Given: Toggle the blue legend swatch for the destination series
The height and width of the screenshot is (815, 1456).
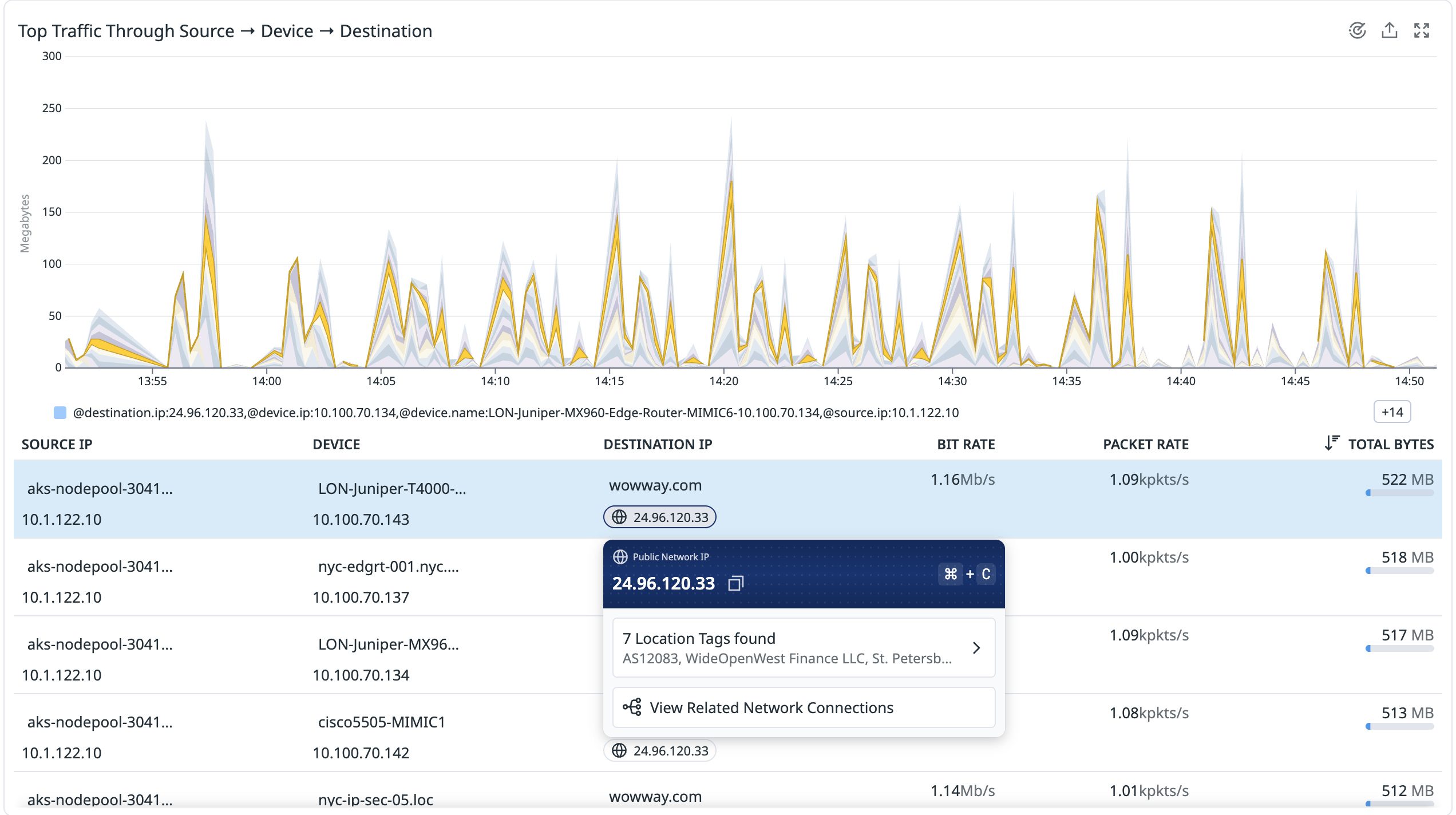Looking at the screenshot, I should pos(59,412).
